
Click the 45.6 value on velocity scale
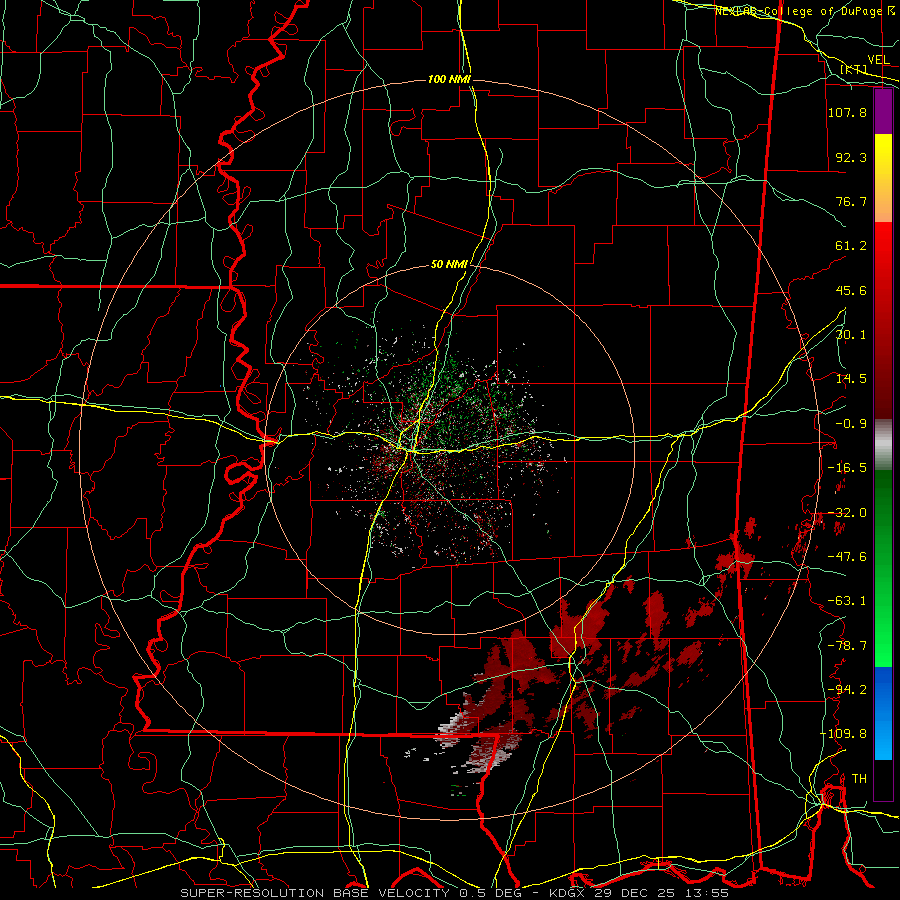click(851, 290)
